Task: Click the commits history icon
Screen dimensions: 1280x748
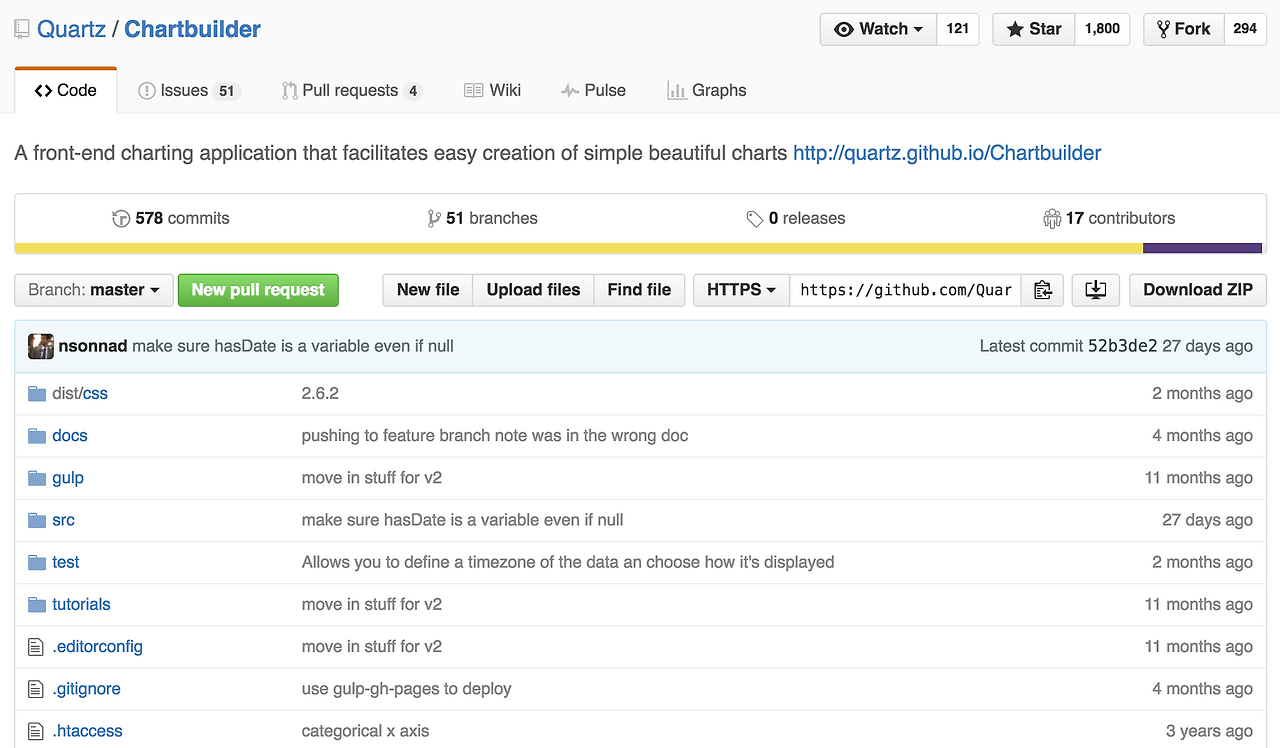Action: coord(121,219)
